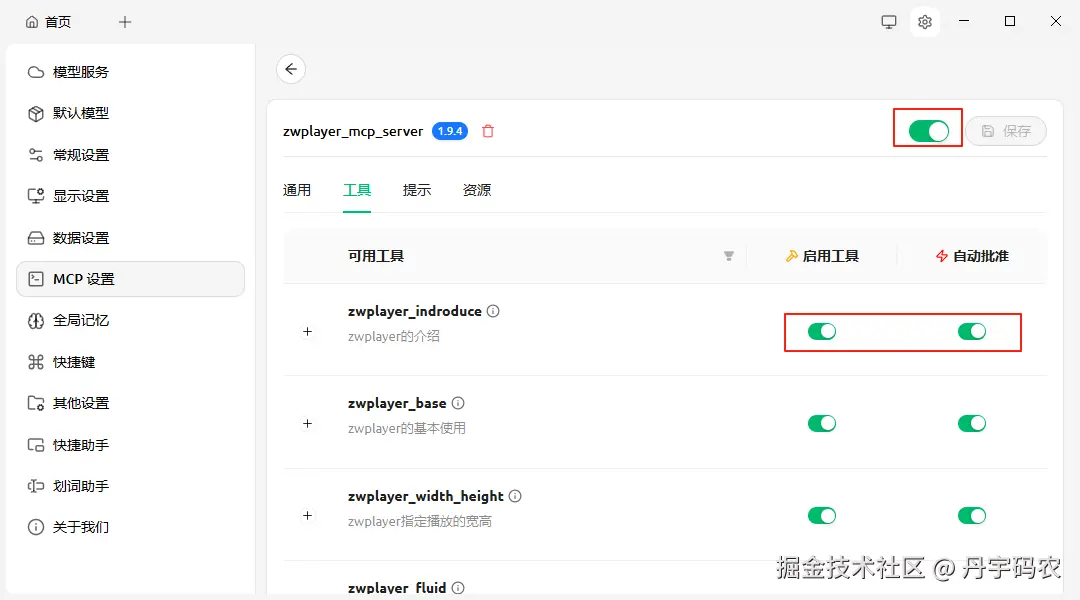Toggle the zwplayer_mcp_server master switch
This screenshot has width=1080, height=600.
pos(928,131)
